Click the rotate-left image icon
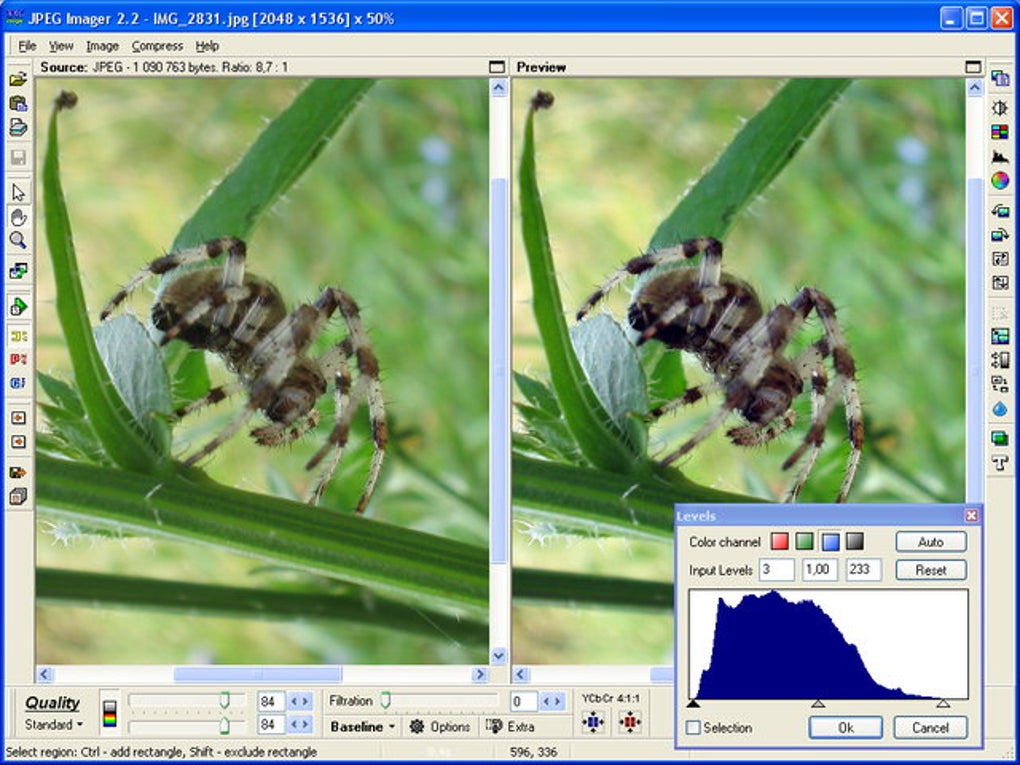 click(1000, 211)
